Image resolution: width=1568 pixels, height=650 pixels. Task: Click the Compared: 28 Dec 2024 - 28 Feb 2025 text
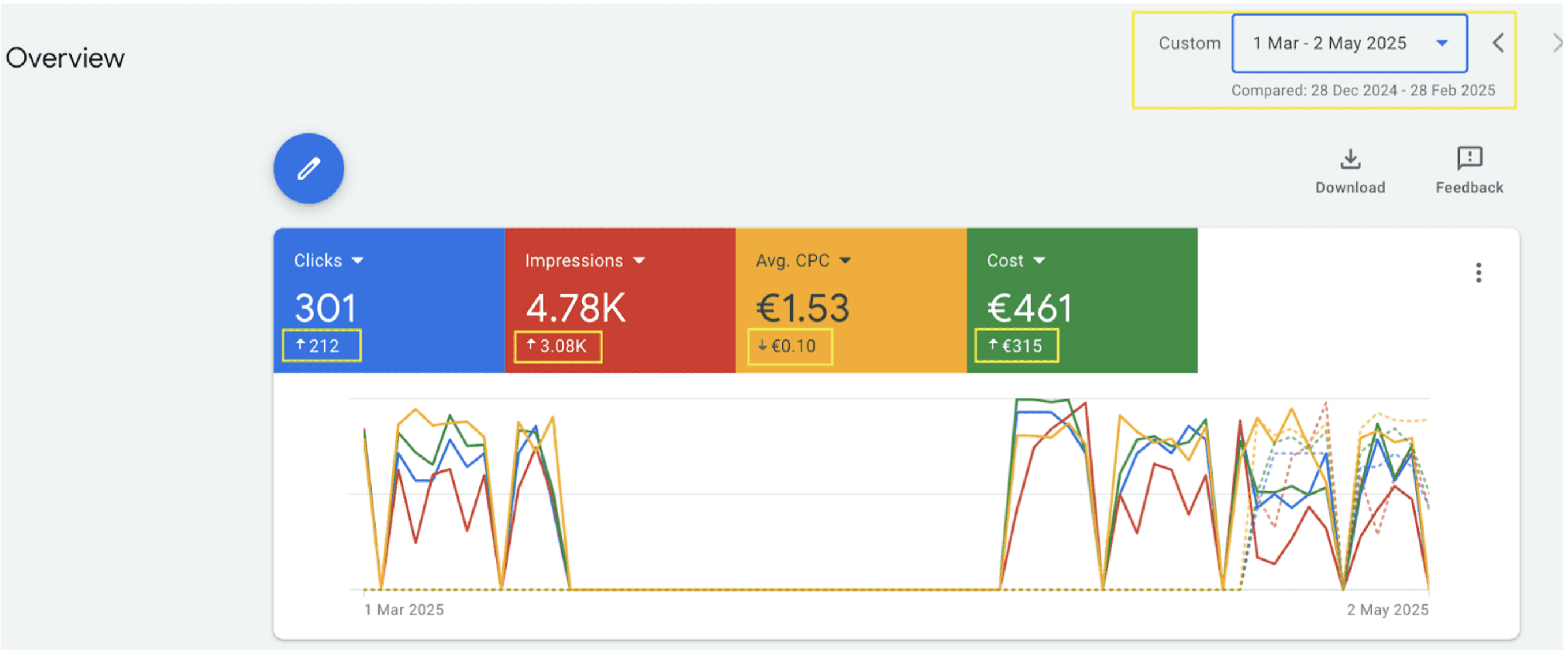pos(1363,90)
